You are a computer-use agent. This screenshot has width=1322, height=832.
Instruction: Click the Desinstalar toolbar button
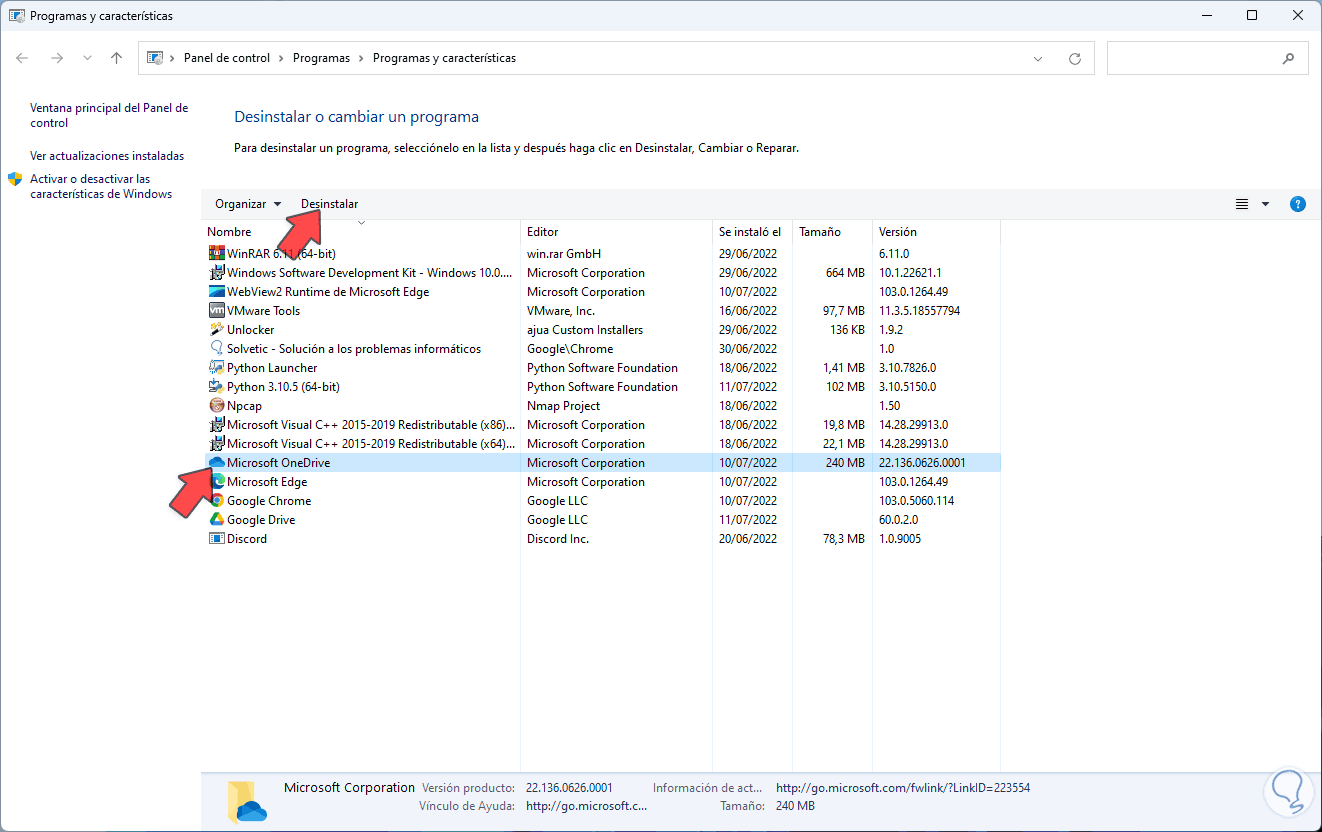[x=329, y=204]
